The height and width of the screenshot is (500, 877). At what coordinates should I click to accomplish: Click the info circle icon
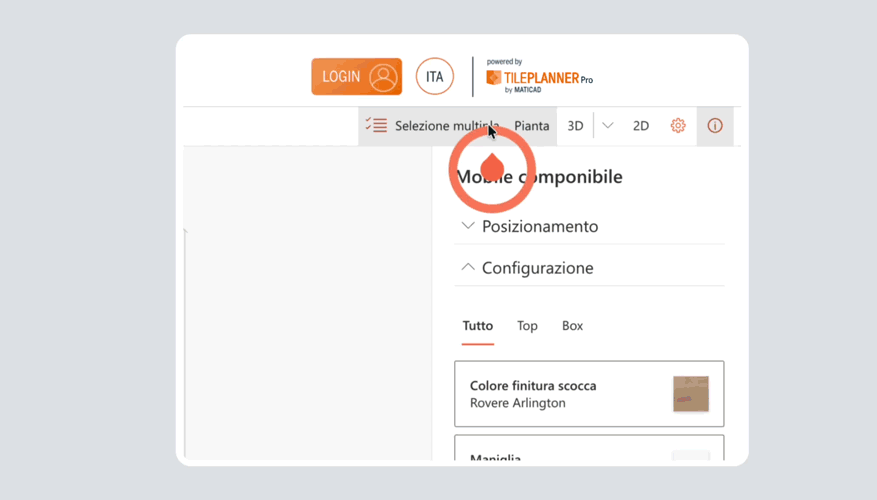715,126
